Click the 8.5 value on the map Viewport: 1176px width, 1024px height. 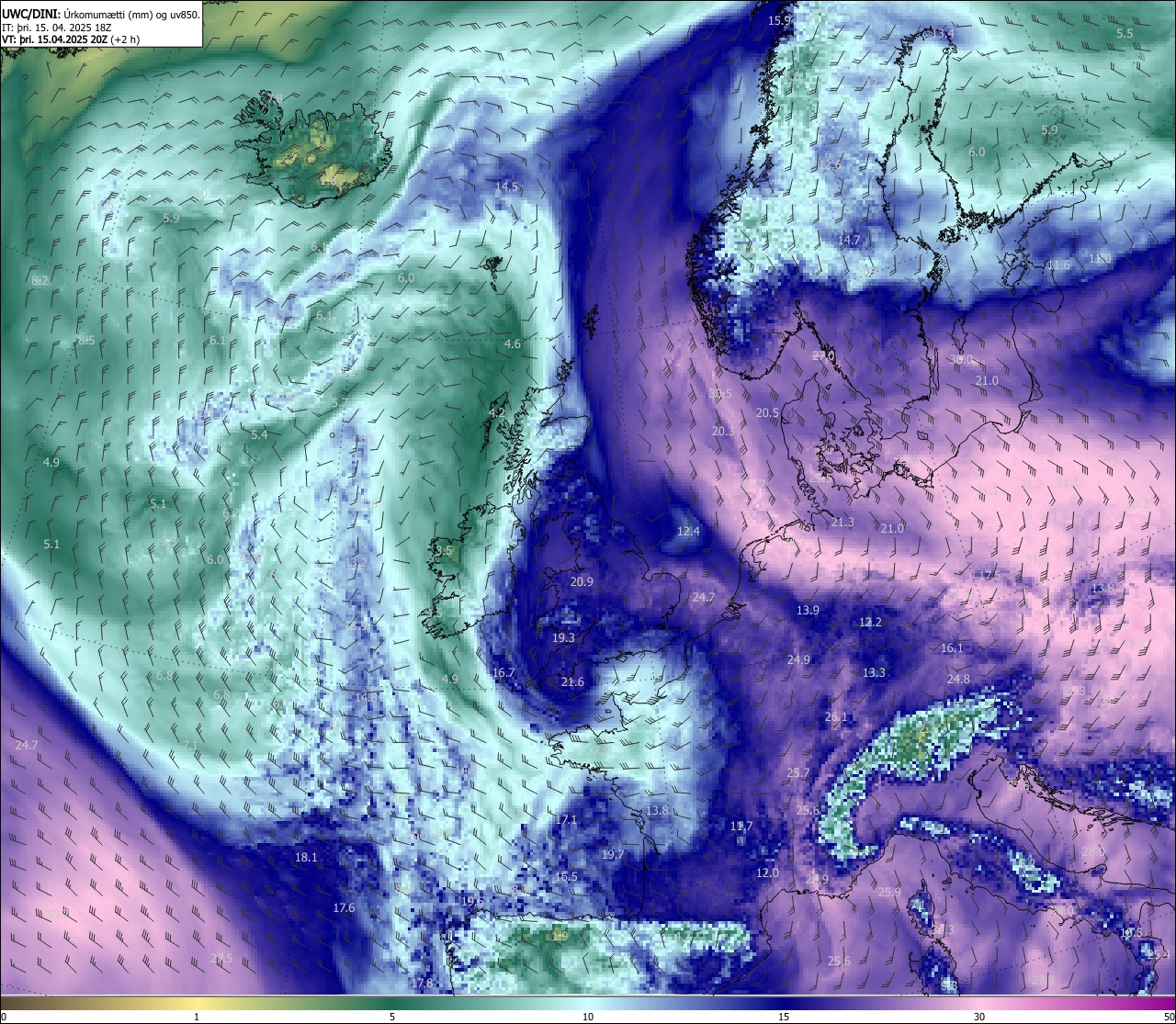(x=85, y=340)
